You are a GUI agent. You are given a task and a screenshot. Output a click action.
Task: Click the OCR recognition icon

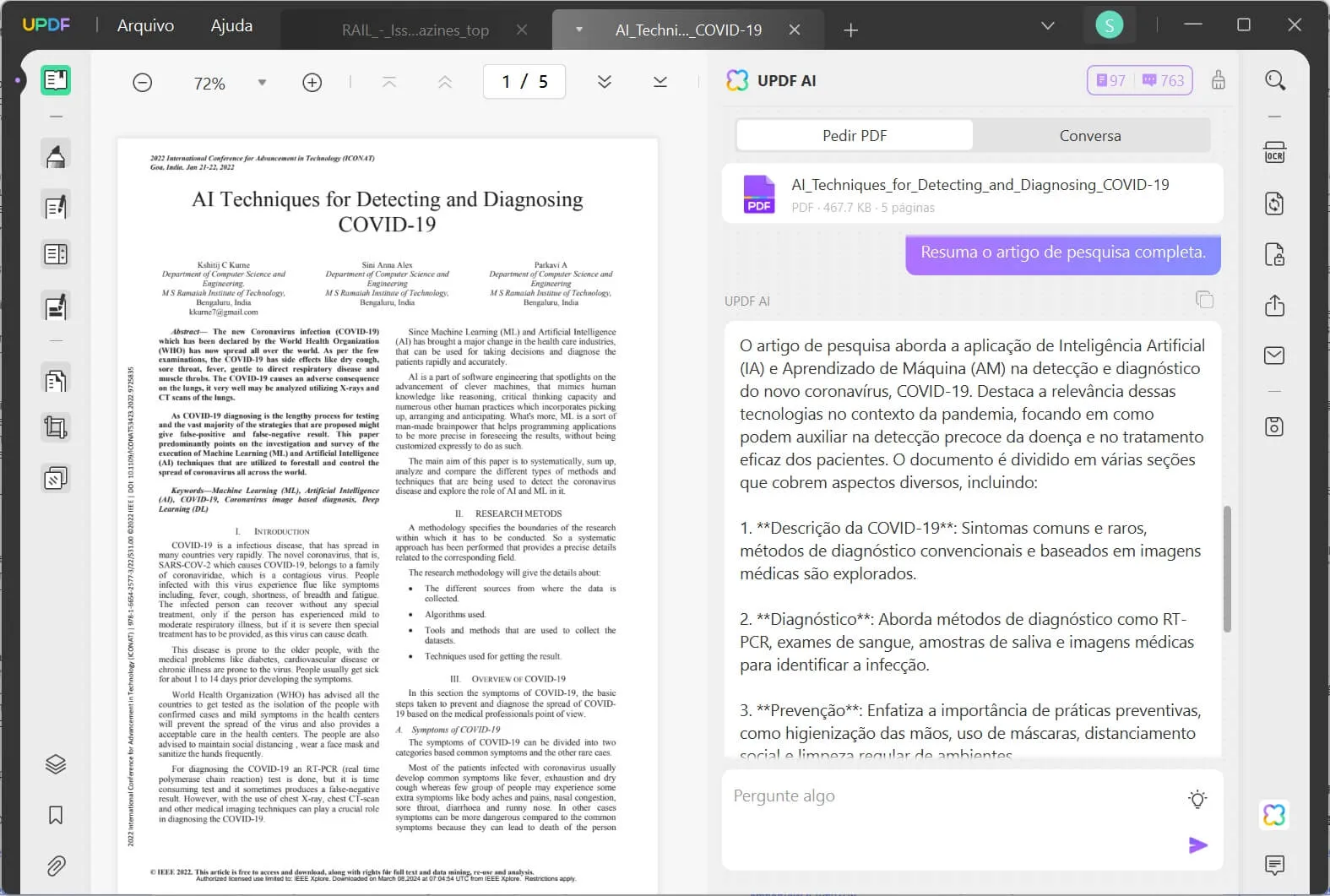pos(1274,153)
